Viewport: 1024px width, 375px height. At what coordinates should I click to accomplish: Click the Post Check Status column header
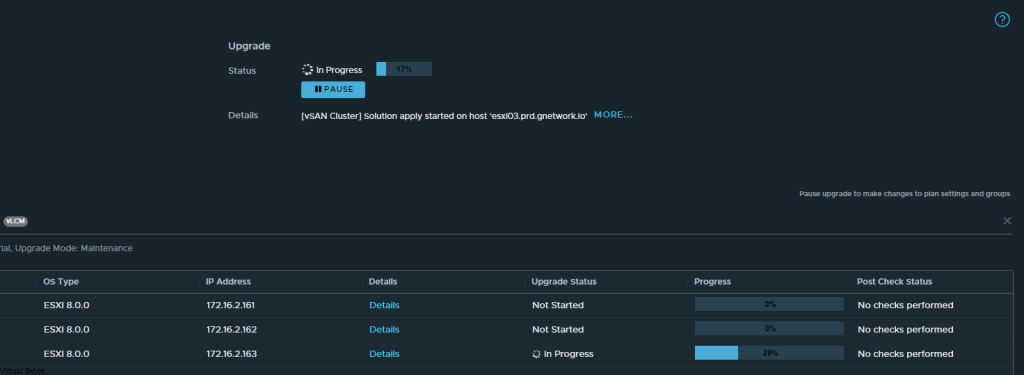click(x=895, y=282)
